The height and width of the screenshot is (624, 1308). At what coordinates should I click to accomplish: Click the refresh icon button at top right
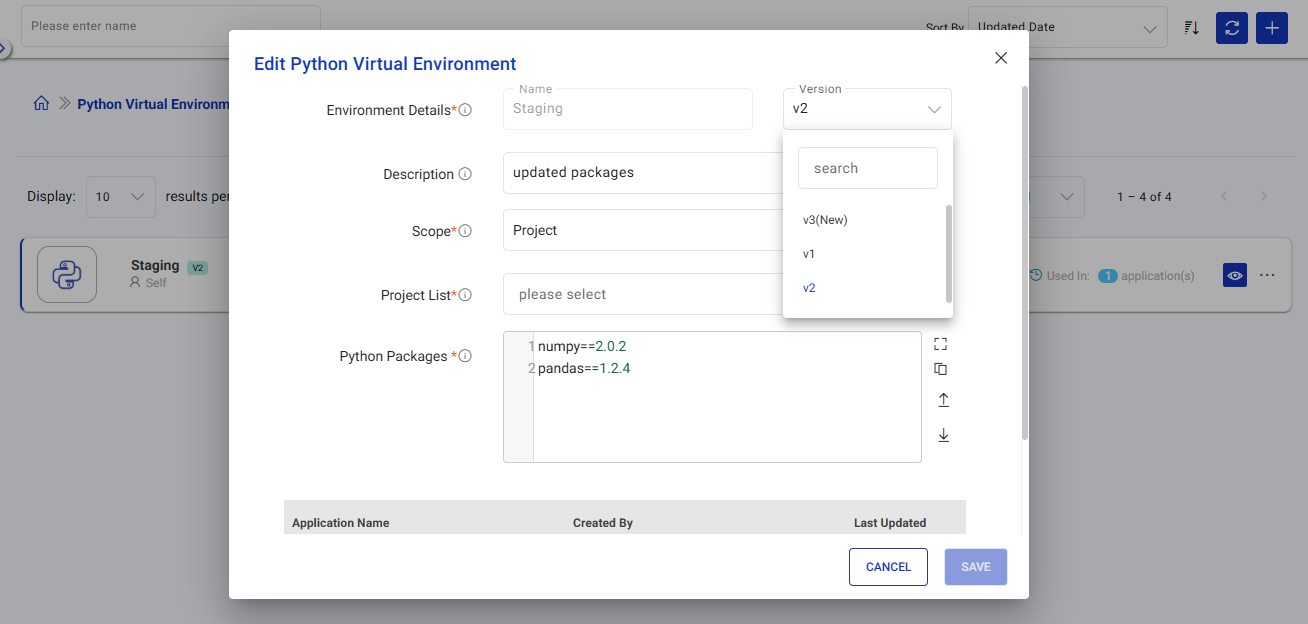pyautogui.click(x=1232, y=27)
